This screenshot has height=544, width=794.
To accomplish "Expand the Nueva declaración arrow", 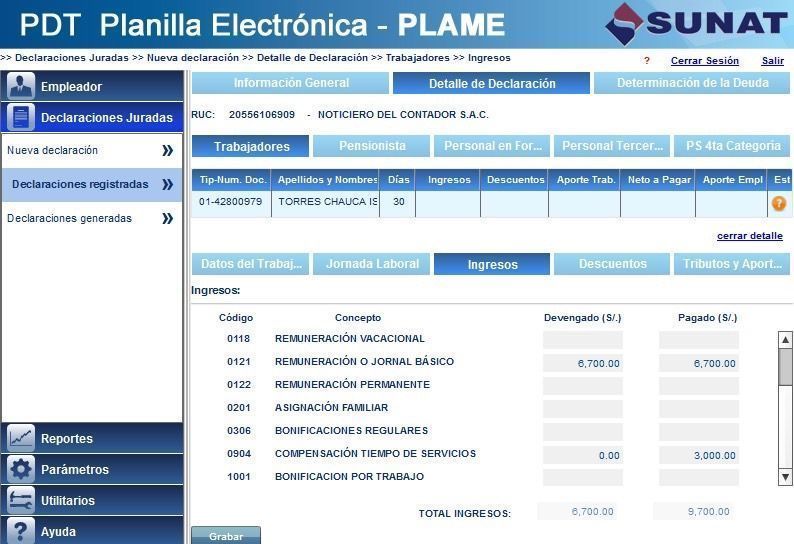I will [168, 150].
